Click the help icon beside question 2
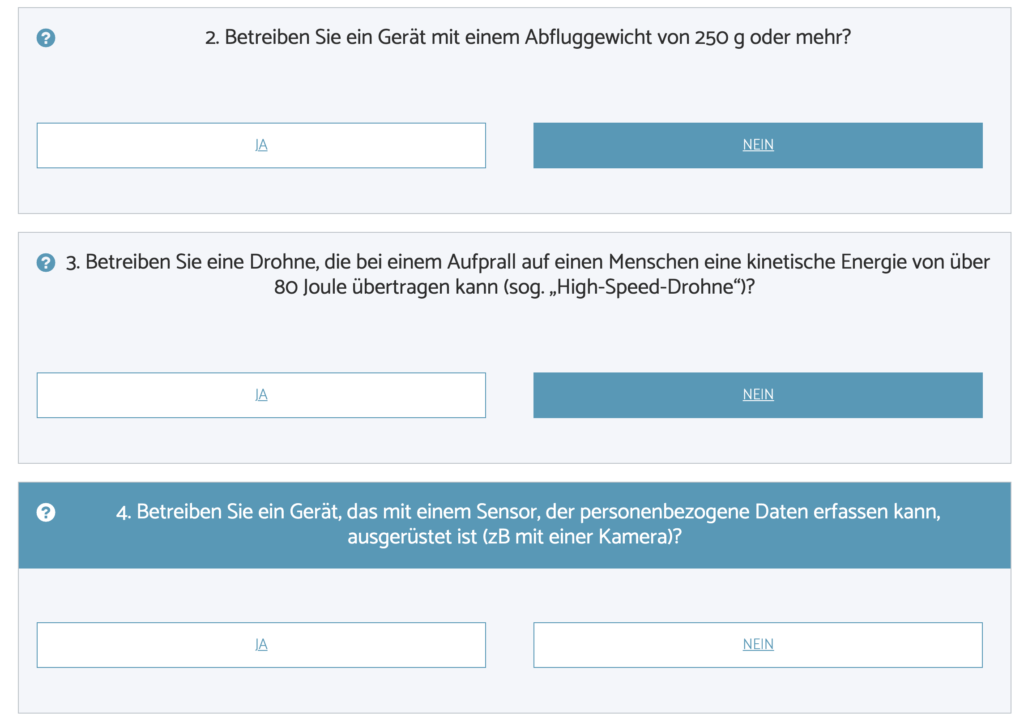Screen dimensions: 1024x727 pyautogui.click(x=46, y=38)
